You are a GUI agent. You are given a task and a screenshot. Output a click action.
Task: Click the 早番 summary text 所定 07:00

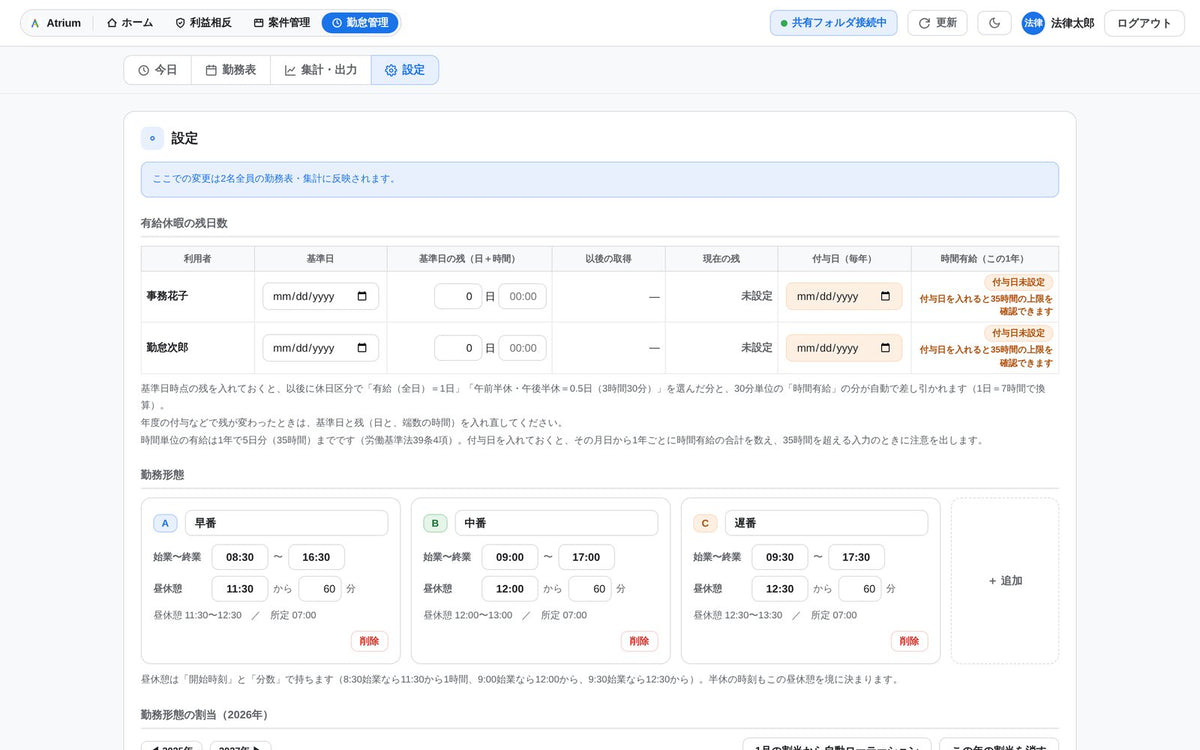[293, 615]
